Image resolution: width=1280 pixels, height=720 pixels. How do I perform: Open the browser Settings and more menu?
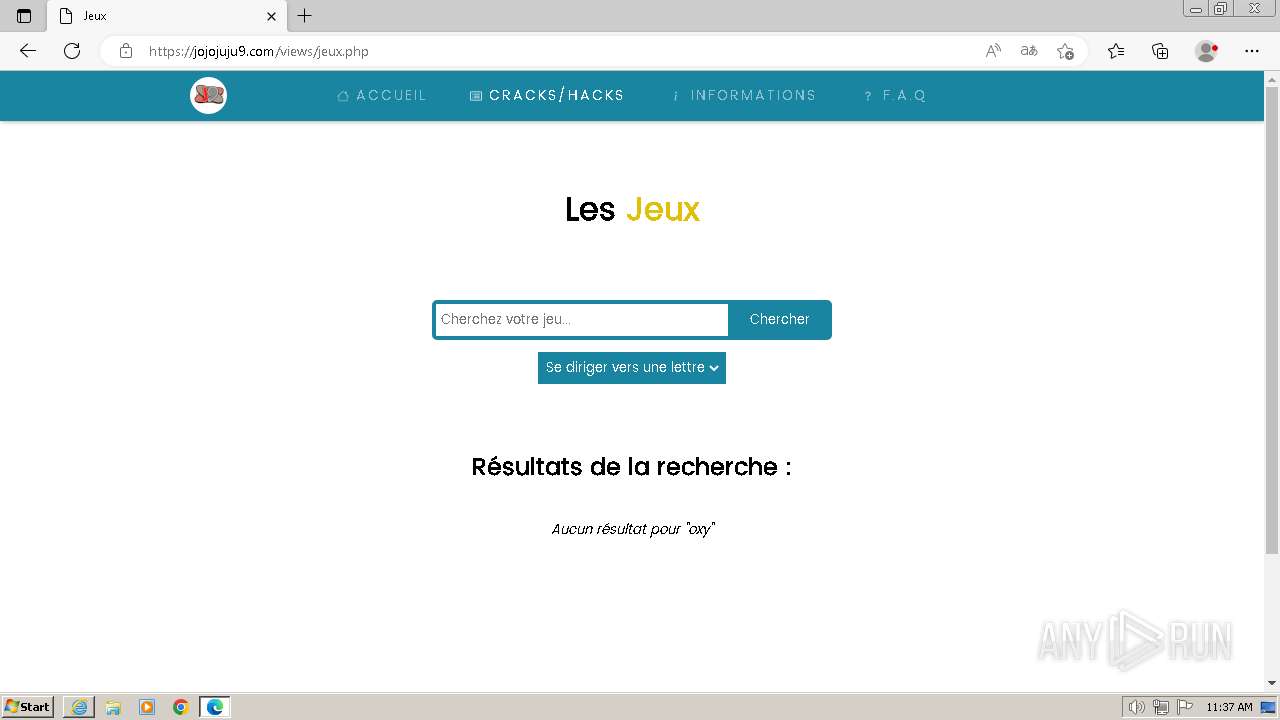[x=1252, y=51]
